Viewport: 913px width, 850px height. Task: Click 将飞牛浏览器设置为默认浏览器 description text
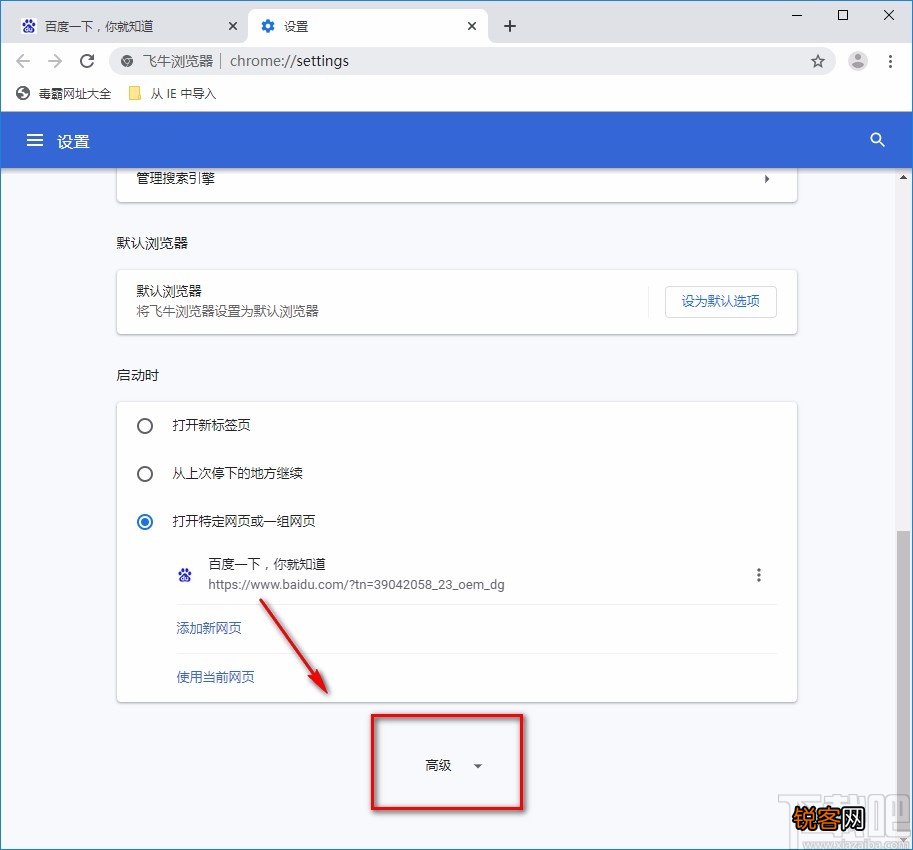click(x=228, y=311)
